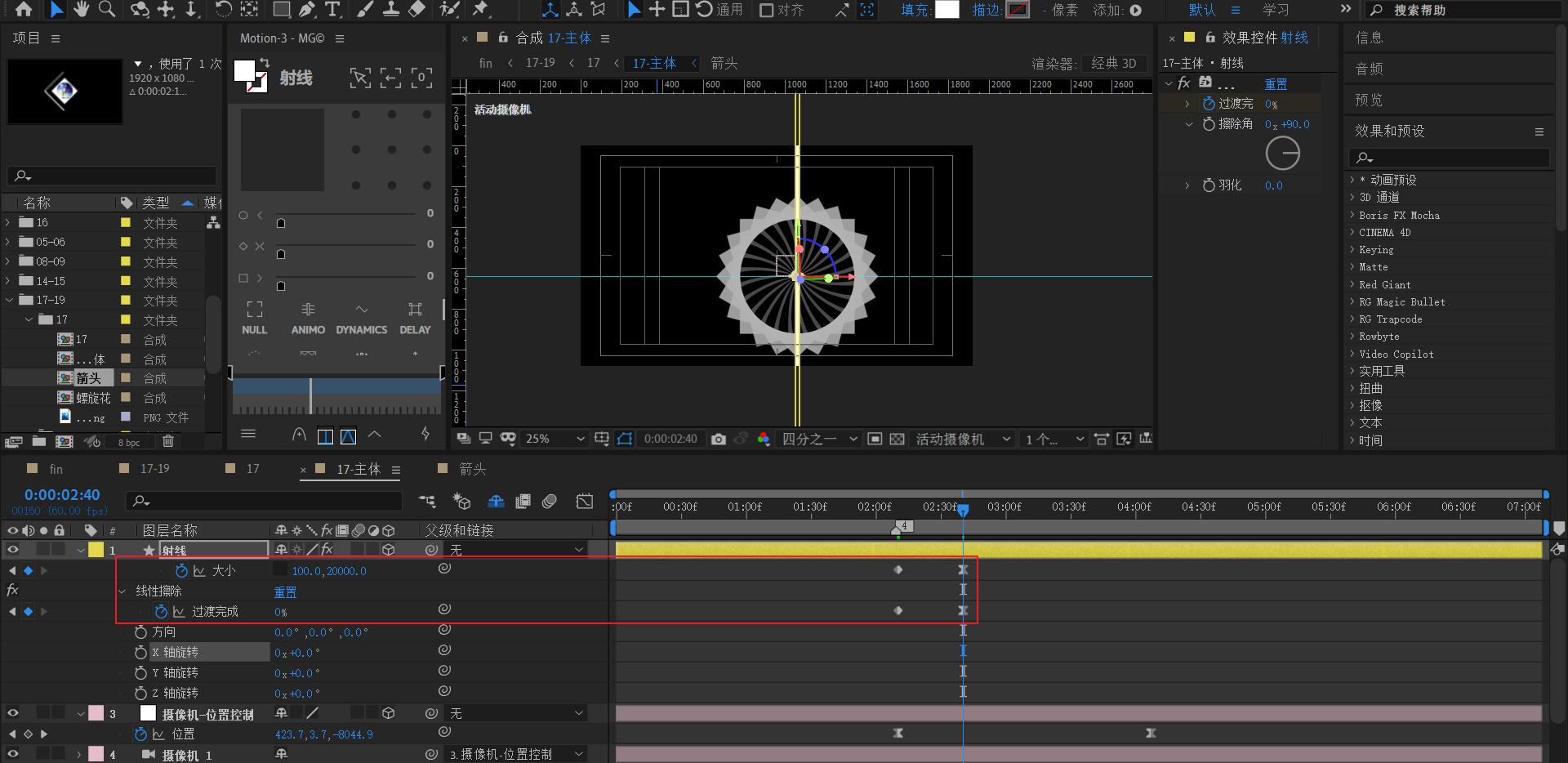Hide the 射线 layer with eye icon
Image resolution: width=1568 pixels, height=763 pixels.
(x=13, y=550)
